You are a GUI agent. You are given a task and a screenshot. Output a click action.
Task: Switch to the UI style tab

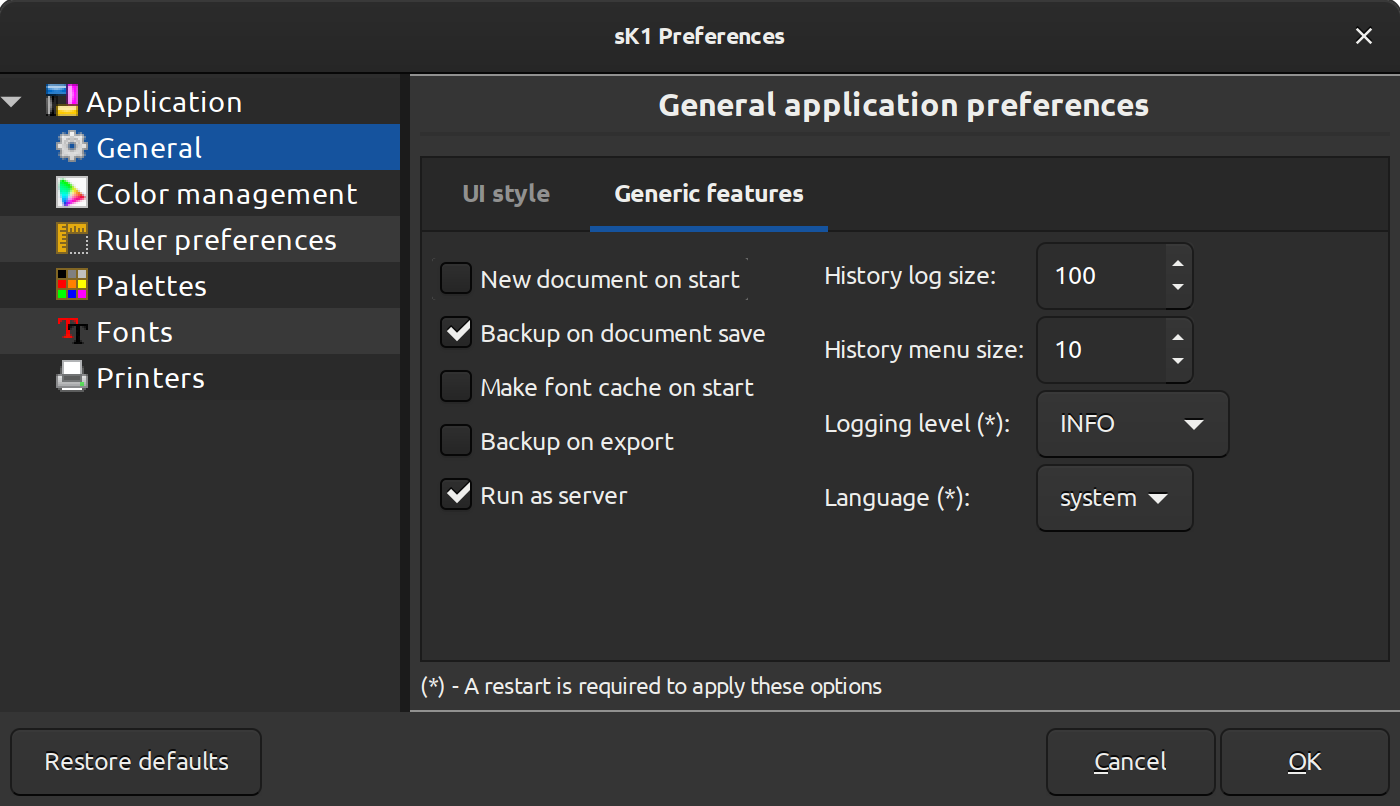[506, 193]
